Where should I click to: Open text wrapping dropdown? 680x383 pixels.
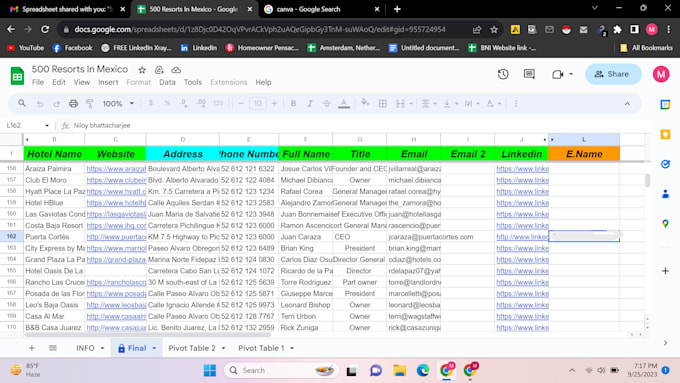471,103
